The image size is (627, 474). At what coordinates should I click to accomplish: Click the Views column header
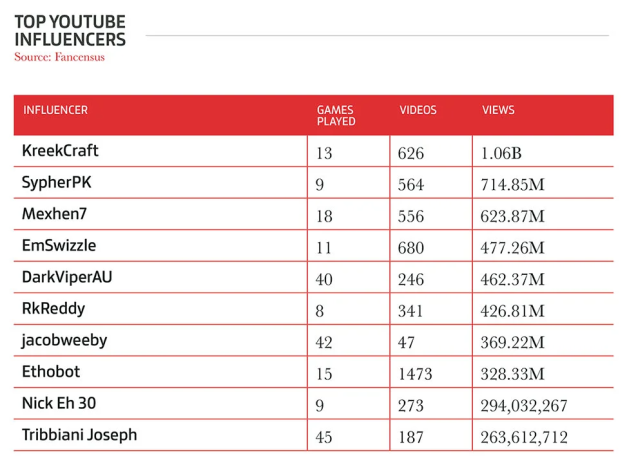tap(498, 110)
